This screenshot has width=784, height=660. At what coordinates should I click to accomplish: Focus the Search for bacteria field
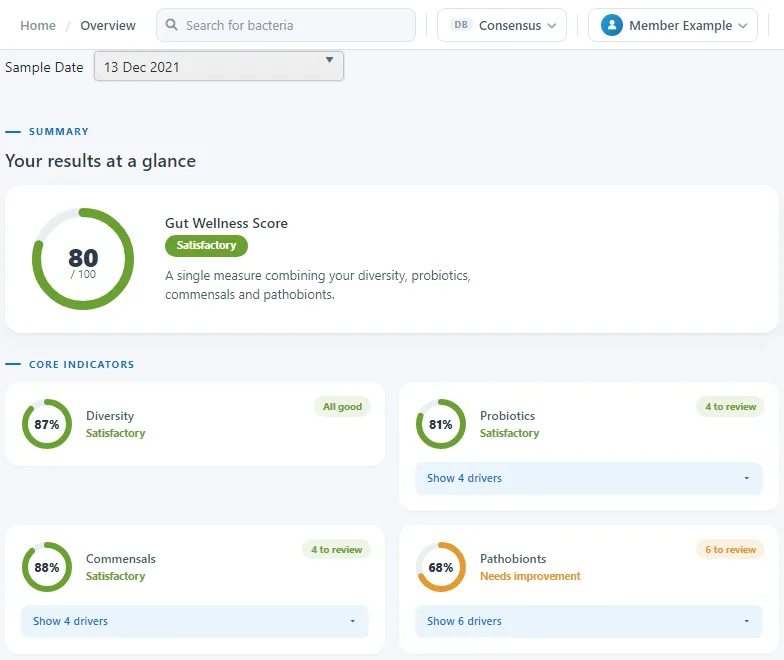coord(286,25)
